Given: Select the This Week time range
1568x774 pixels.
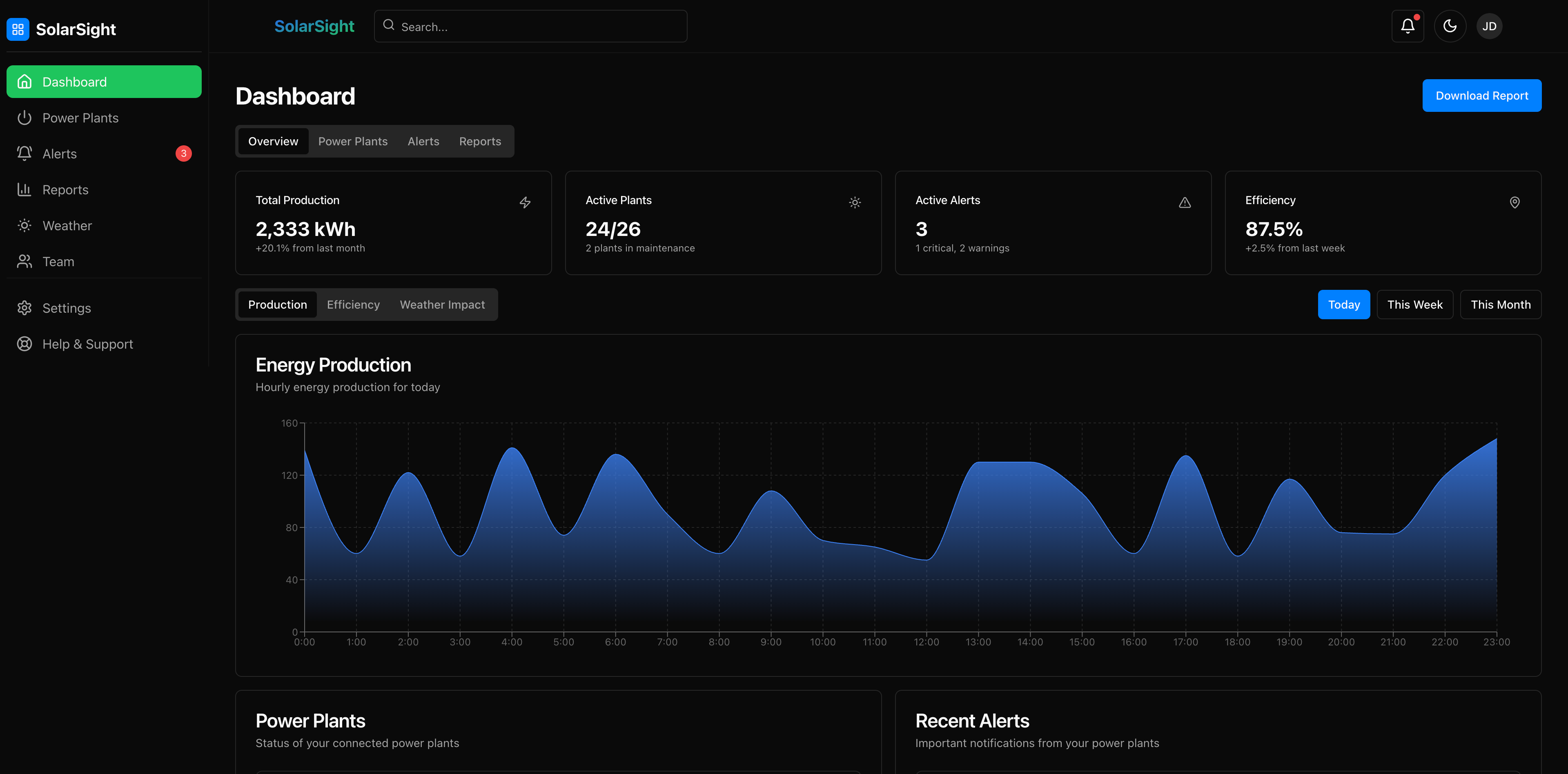Looking at the screenshot, I should point(1414,305).
